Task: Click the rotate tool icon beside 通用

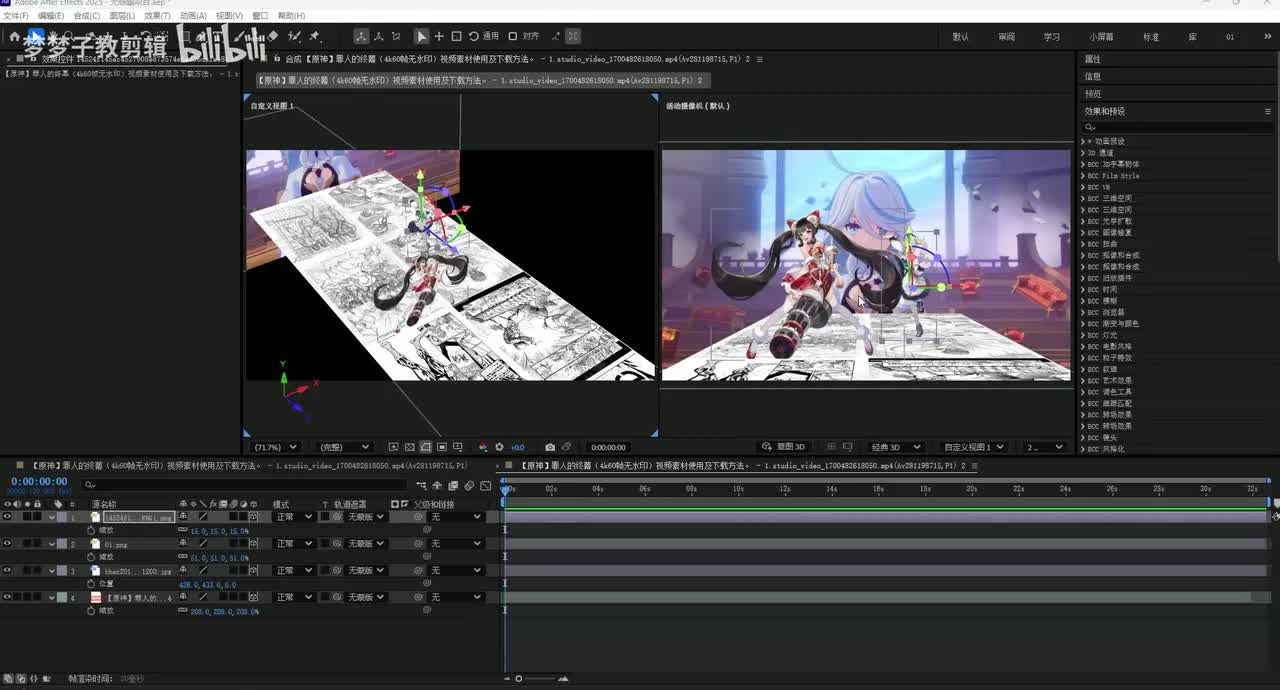Action: coord(473,37)
